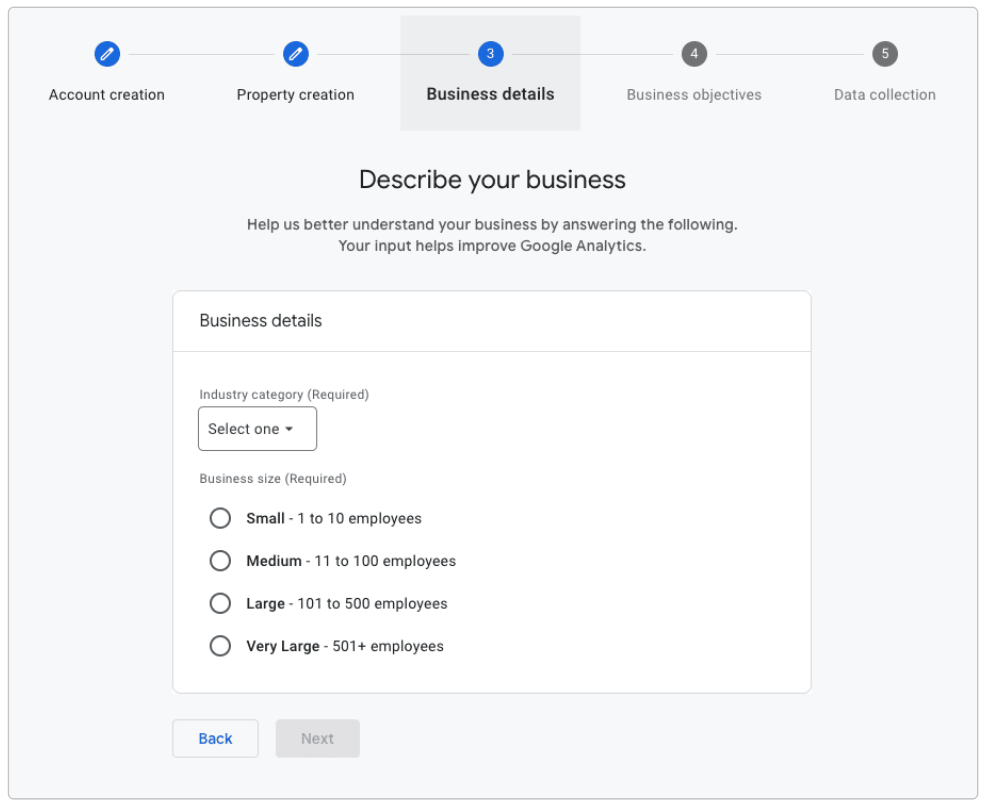The width and height of the screenshot is (987, 806).
Task: Click the dropdown arrow inside Select one
Action: [290, 428]
